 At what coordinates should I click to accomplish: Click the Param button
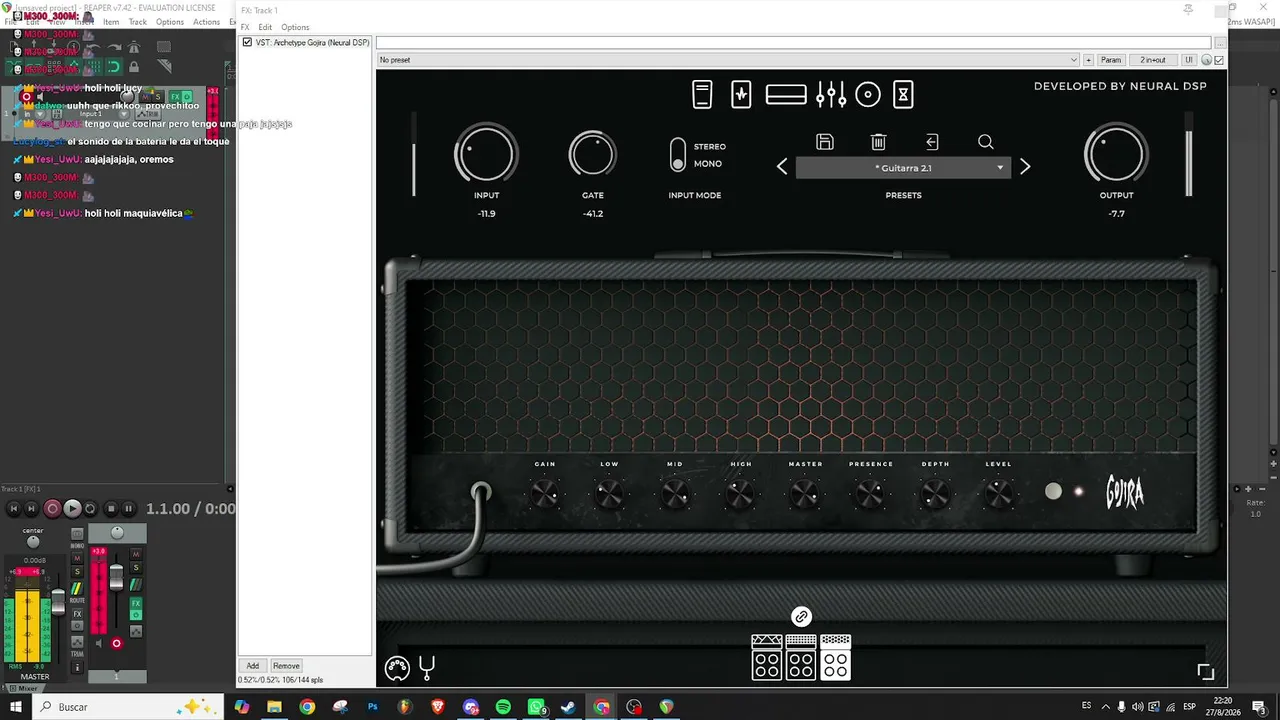pyautogui.click(x=1111, y=60)
